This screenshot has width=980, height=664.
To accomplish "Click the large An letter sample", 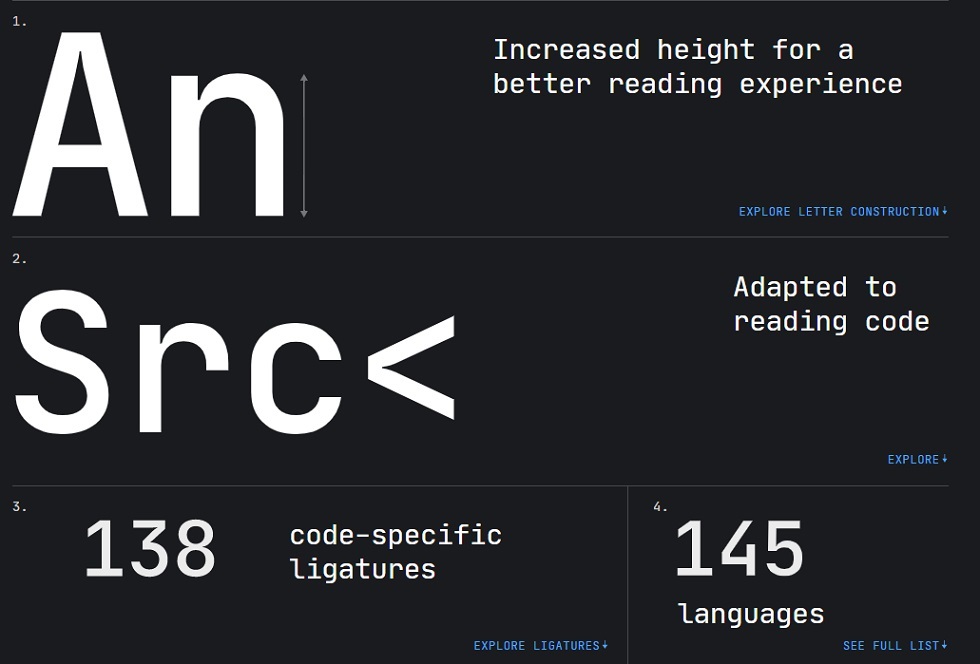I will (x=149, y=124).
